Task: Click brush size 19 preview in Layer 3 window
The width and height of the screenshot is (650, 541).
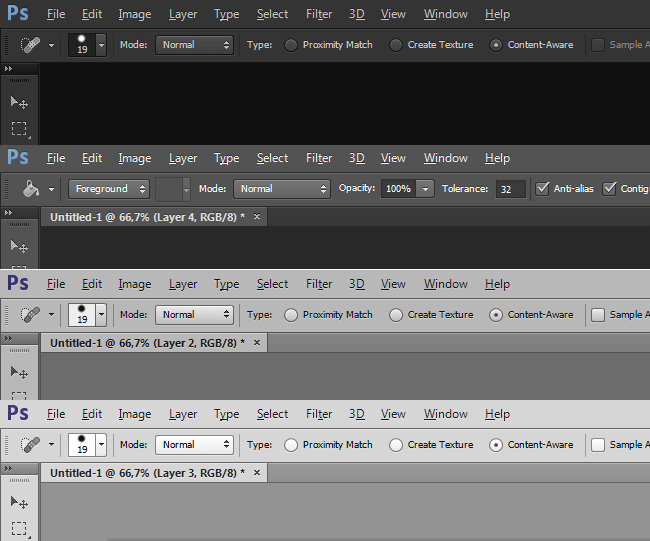Action: coord(82,445)
